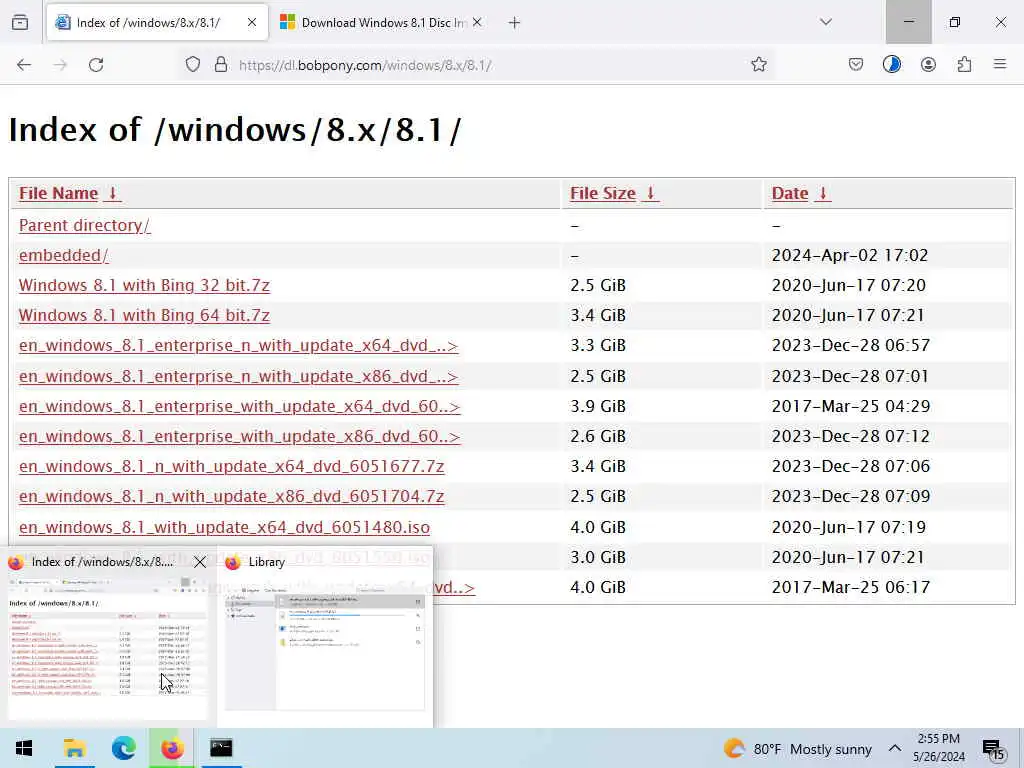Screen dimensions: 1024x768
Task: Download en_windows_8.1_with_update_x64_dvd_6051480.iso
Action: pyautogui.click(x=225, y=528)
